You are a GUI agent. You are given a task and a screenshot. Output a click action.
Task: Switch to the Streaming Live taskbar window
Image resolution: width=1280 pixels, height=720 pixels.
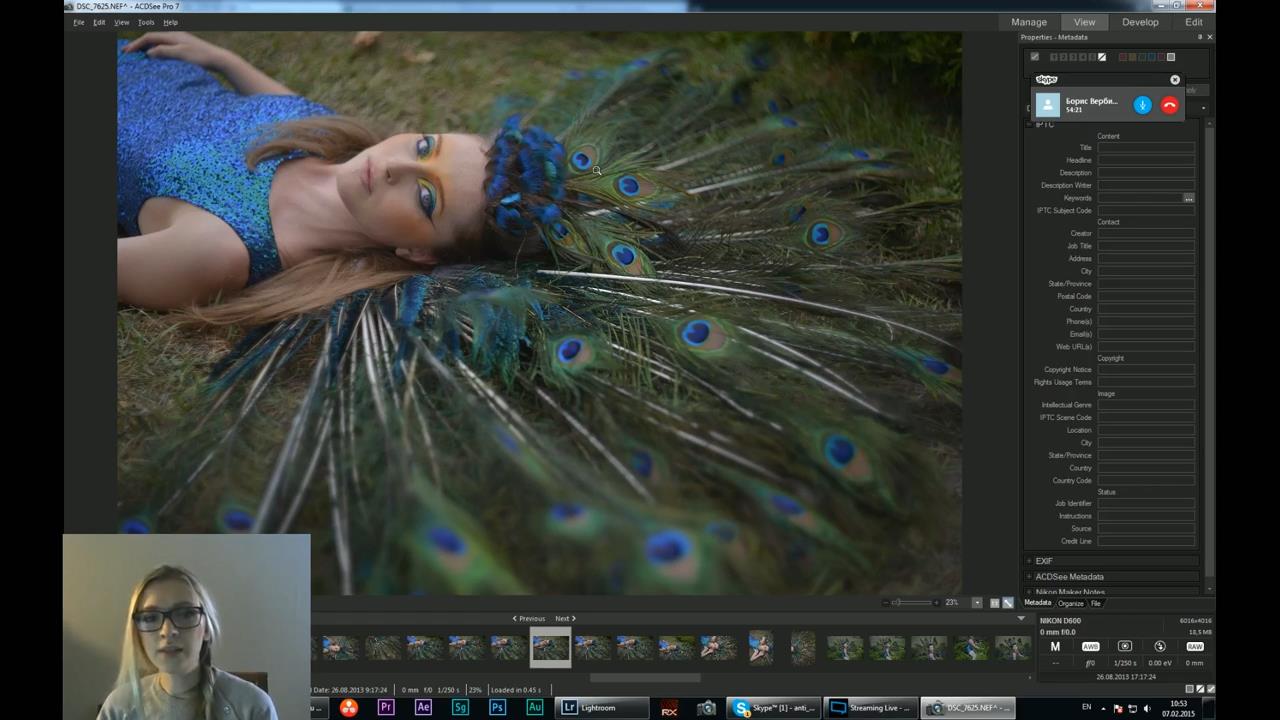[x=870, y=708]
